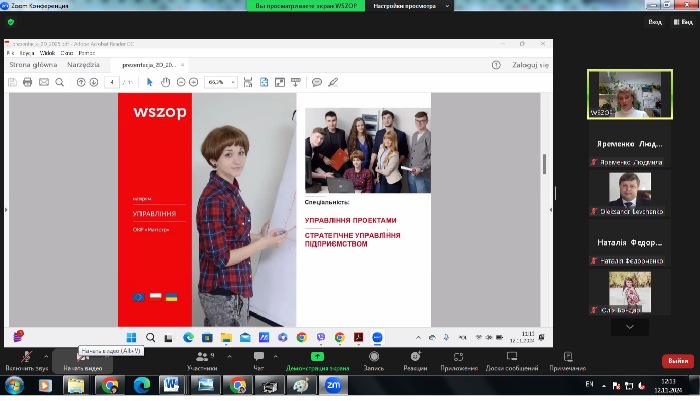Open Google Chrome from the Windows taskbar
700x401 pixels.
tap(108, 384)
